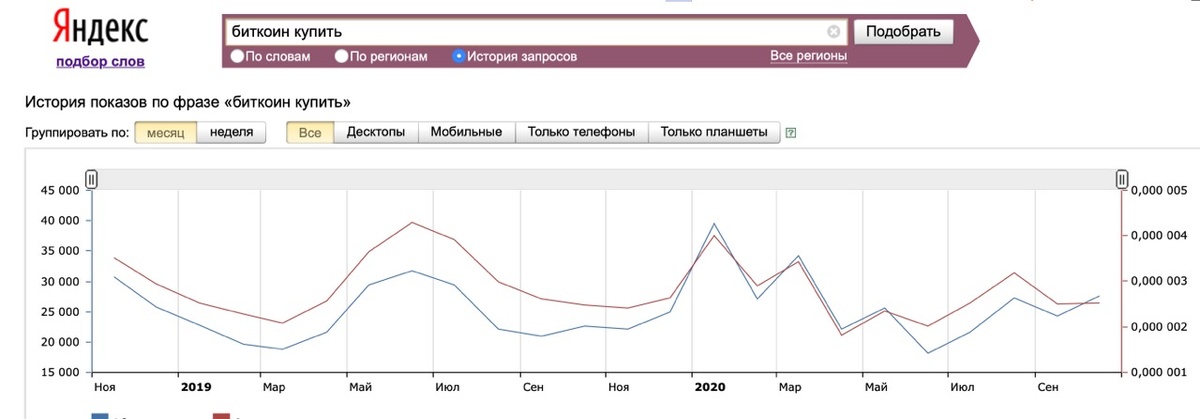The height and width of the screenshot is (419, 1200).
Task: Click the '30 000' left axis value
Action: [59, 282]
